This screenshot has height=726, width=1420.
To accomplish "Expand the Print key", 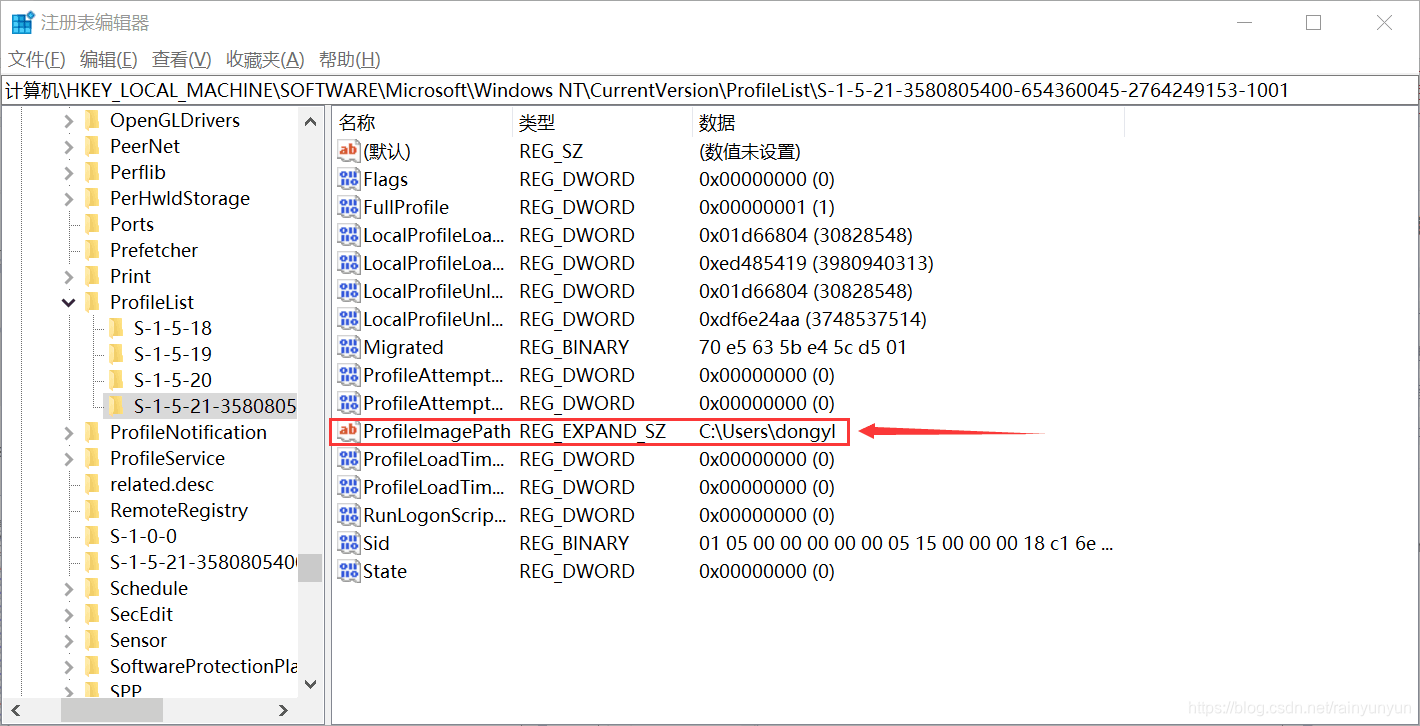I will pyautogui.click(x=69, y=276).
